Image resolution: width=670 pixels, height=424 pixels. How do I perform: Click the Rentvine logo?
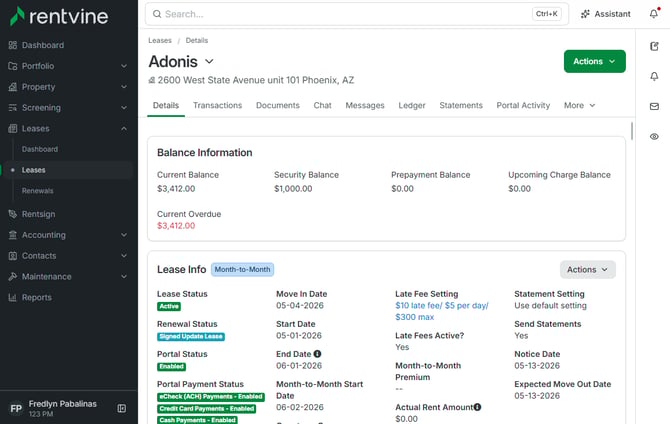(x=59, y=16)
